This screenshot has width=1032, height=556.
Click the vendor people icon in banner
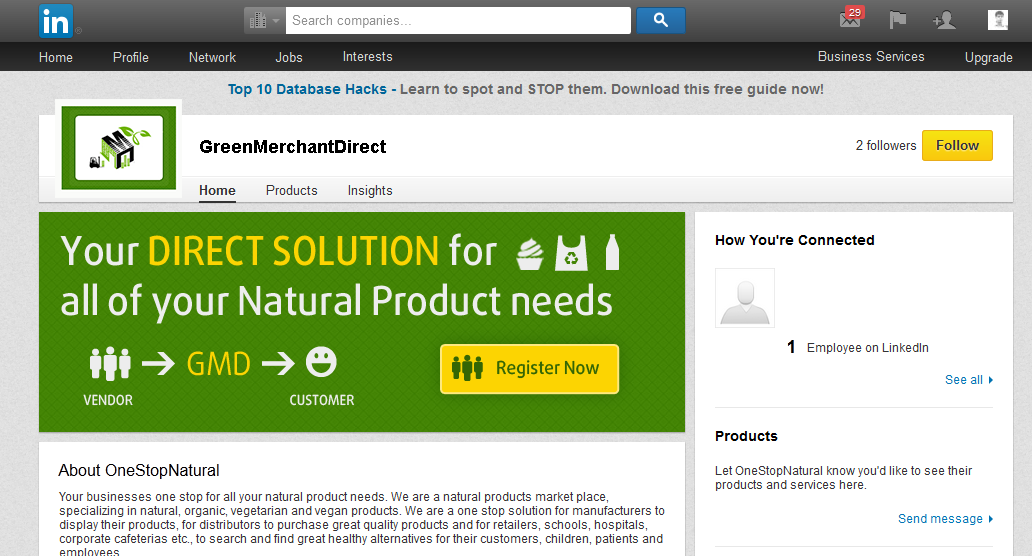point(110,363)
